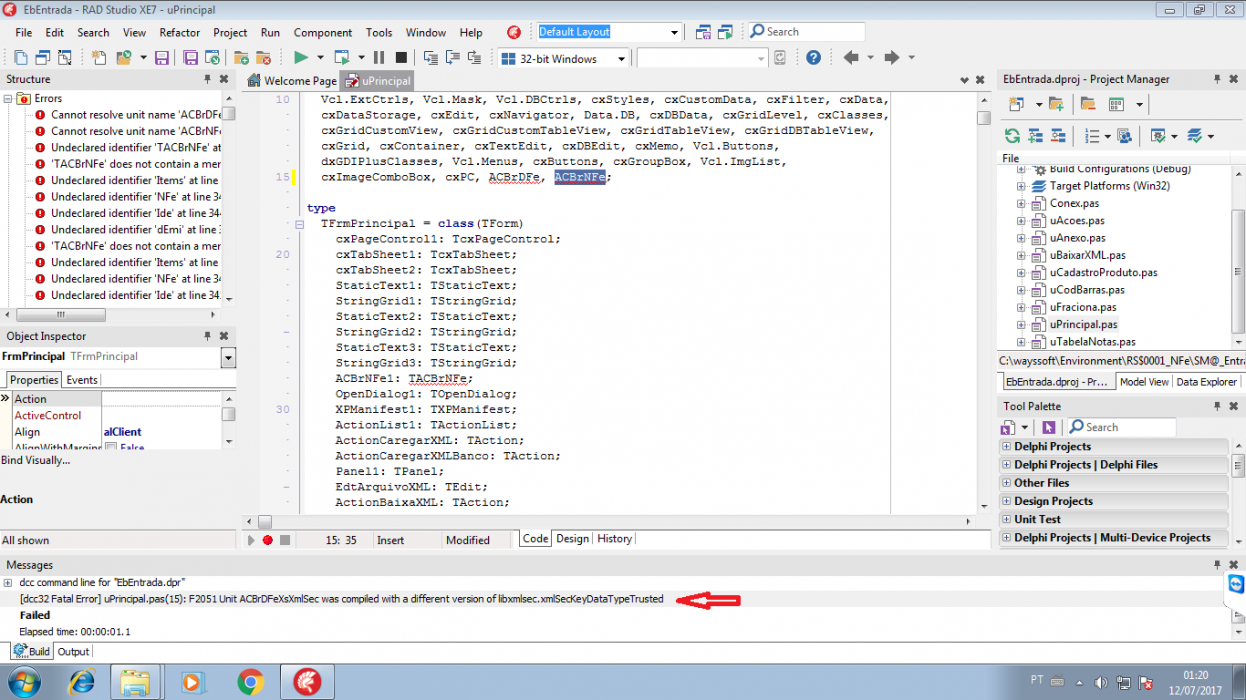Select uBaixarXML.pas in Project Manager
This screenshot has width=1246, height=700.
pyautogui.click(x=1087, y=256)
